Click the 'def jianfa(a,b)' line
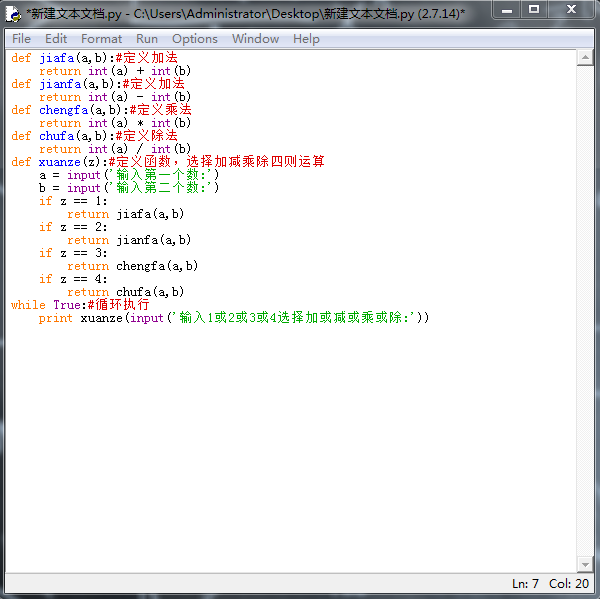The height and width of the screenshot is (599, 600). point(98,84)
